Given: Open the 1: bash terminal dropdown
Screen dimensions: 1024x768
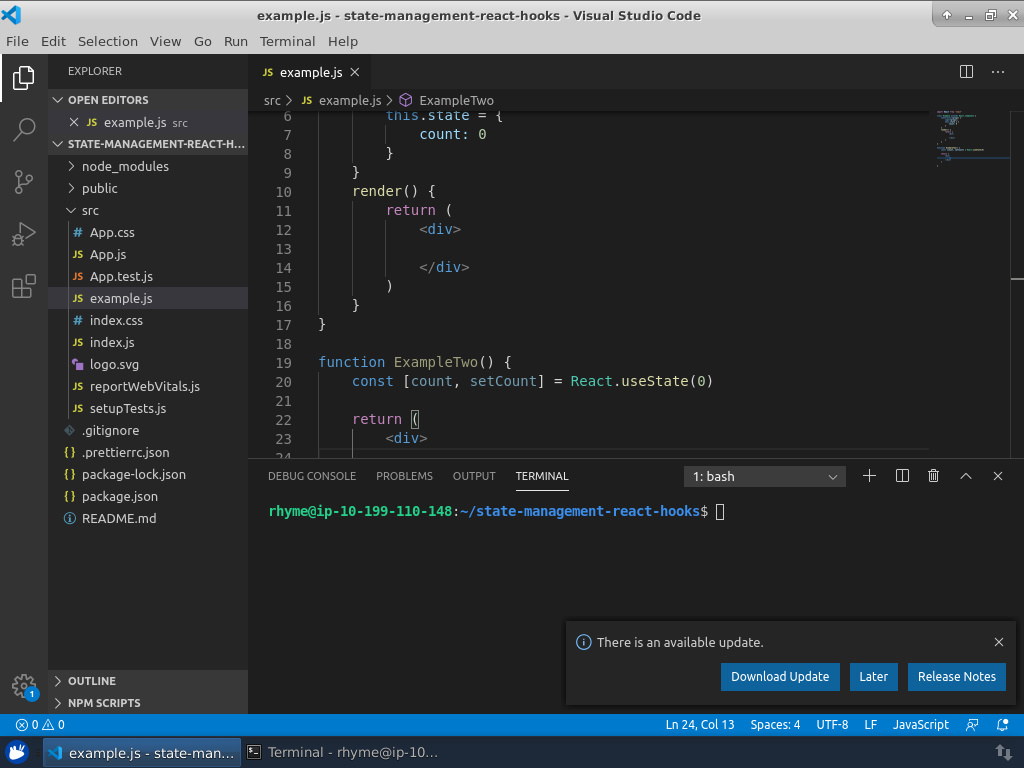Looking at the screenshot, I should [765, 477].
